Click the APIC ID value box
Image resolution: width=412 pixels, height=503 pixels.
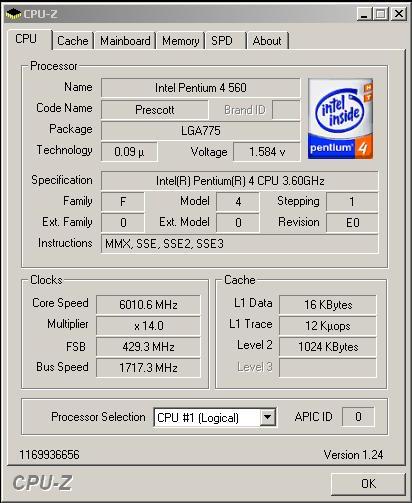click(x=358, y=417)
